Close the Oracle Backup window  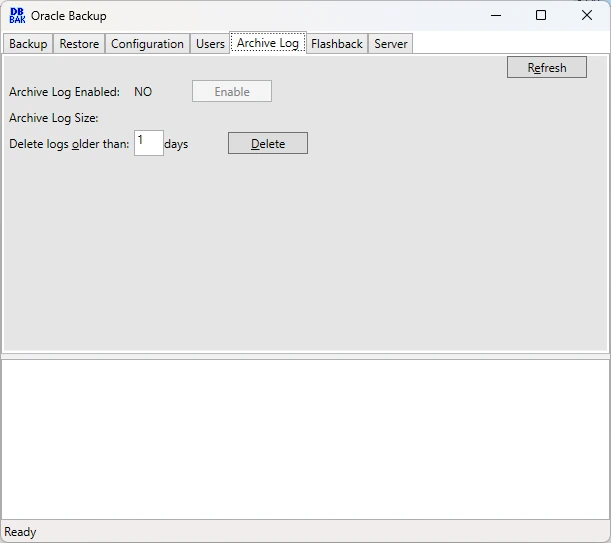tap(587, 16)
